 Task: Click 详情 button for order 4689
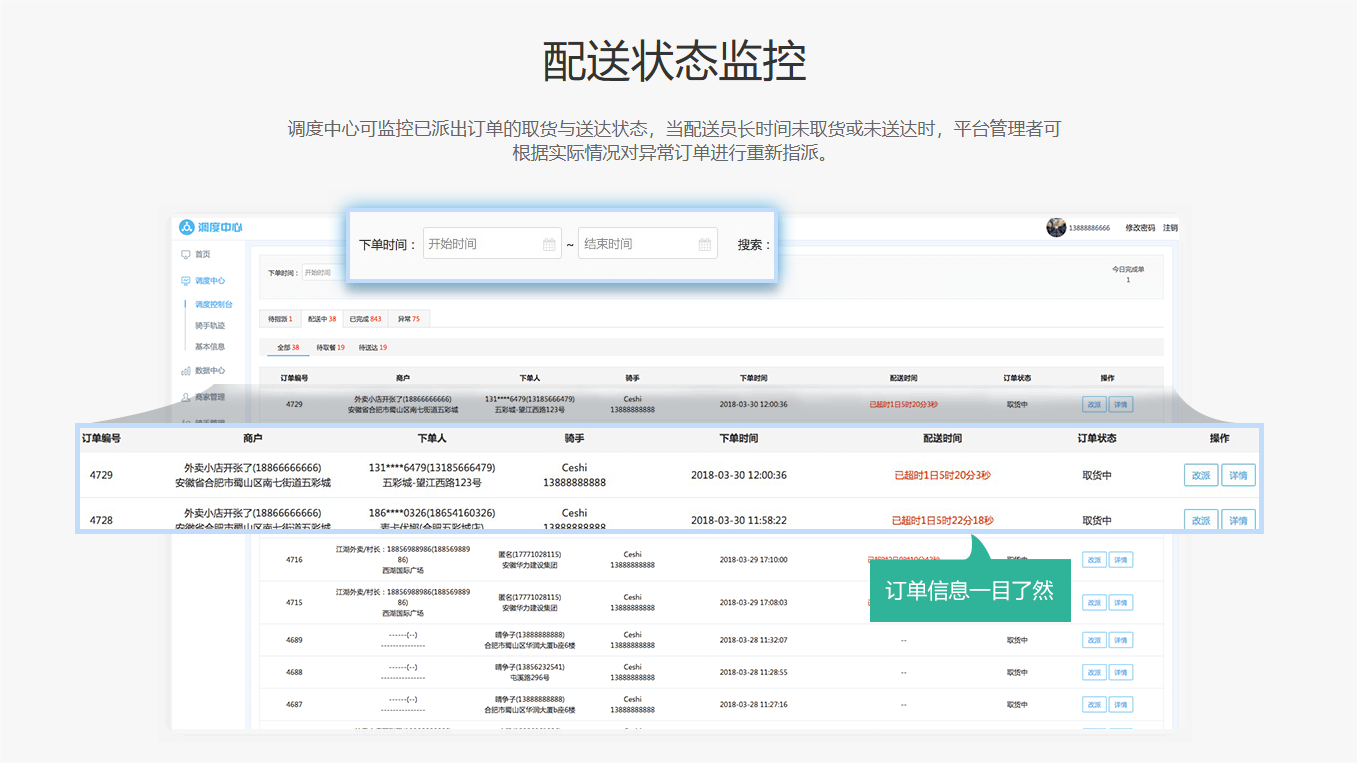coord(1121,640)
